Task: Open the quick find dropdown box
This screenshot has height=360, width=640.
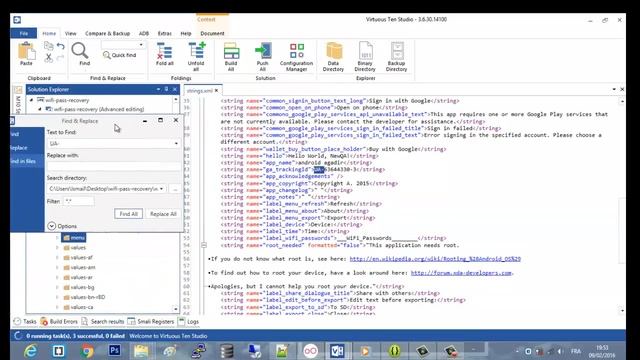Action: pyautogui.click(x=123, y=44)
